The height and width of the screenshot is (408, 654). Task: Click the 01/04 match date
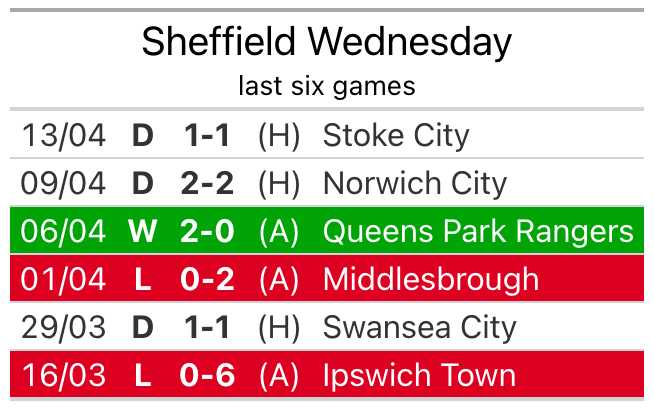tap(64, 279)
